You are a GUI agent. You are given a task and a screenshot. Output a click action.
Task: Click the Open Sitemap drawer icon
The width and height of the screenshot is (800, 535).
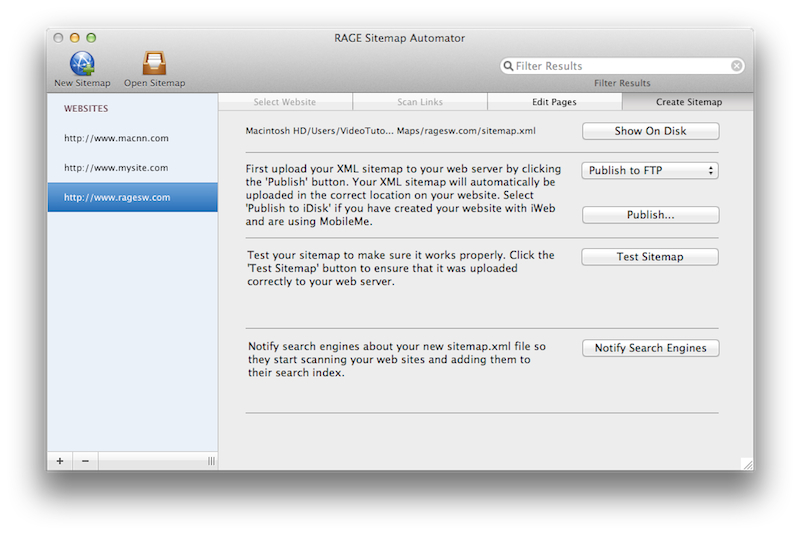coord(154,63)
